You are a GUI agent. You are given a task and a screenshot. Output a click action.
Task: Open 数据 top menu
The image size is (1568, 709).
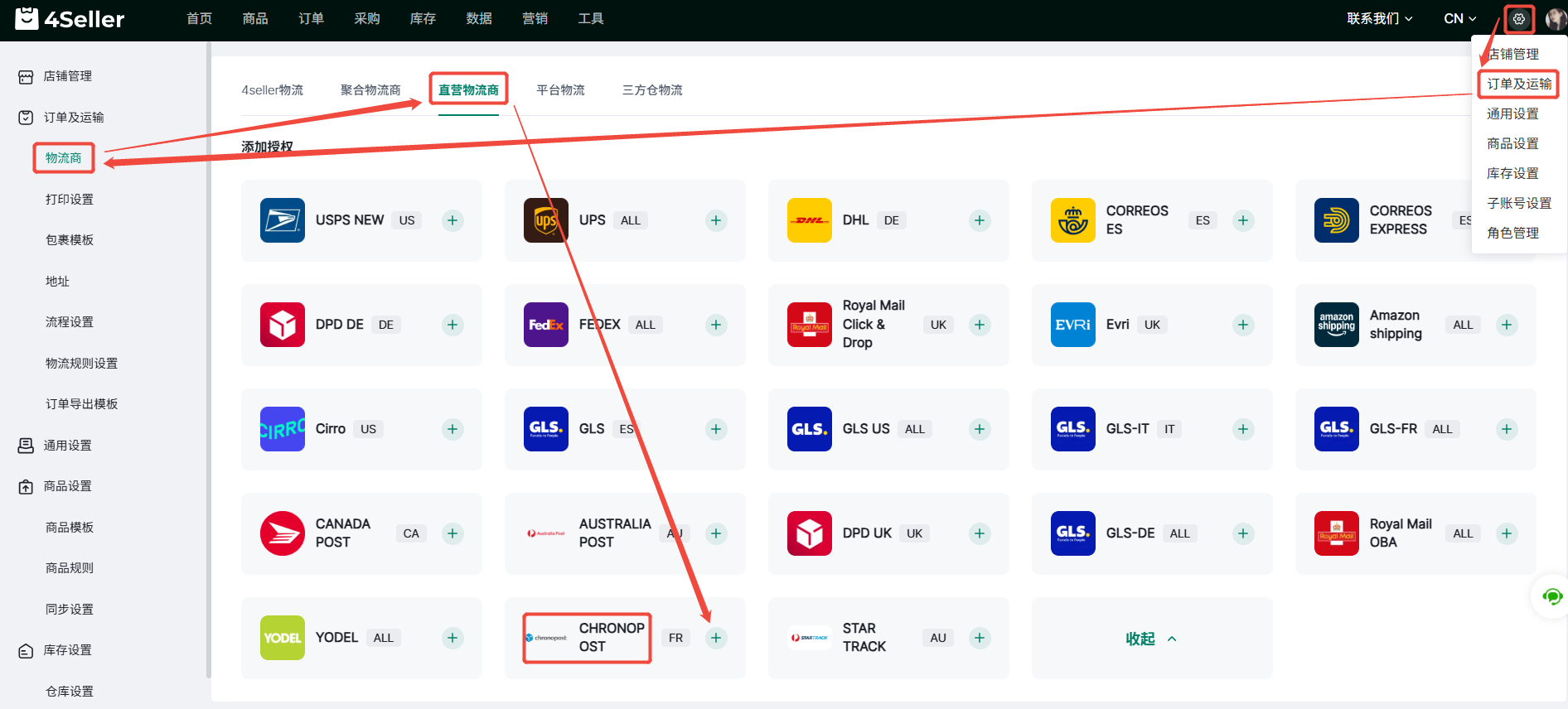pos(479,18)
